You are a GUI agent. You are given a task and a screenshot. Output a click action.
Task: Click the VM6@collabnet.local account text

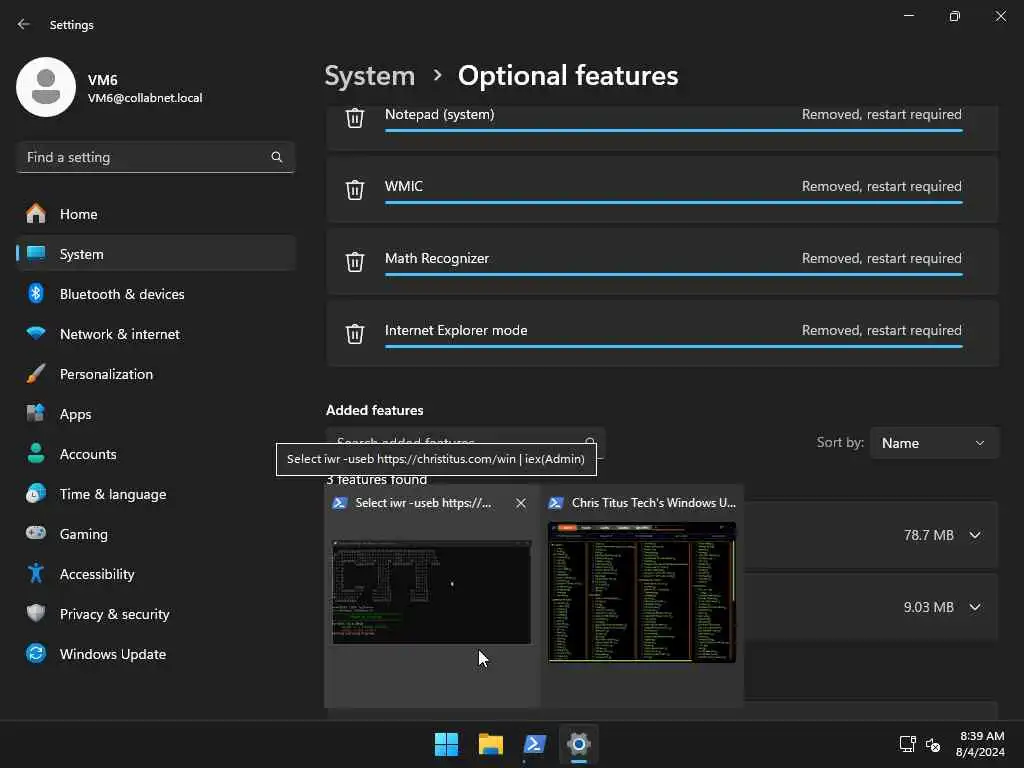(x=145, y=98)
